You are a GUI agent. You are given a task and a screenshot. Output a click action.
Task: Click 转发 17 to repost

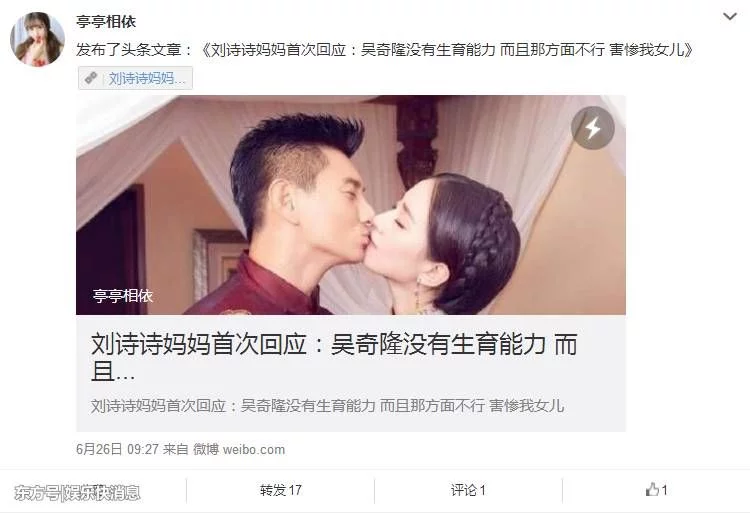coord(280,490)
